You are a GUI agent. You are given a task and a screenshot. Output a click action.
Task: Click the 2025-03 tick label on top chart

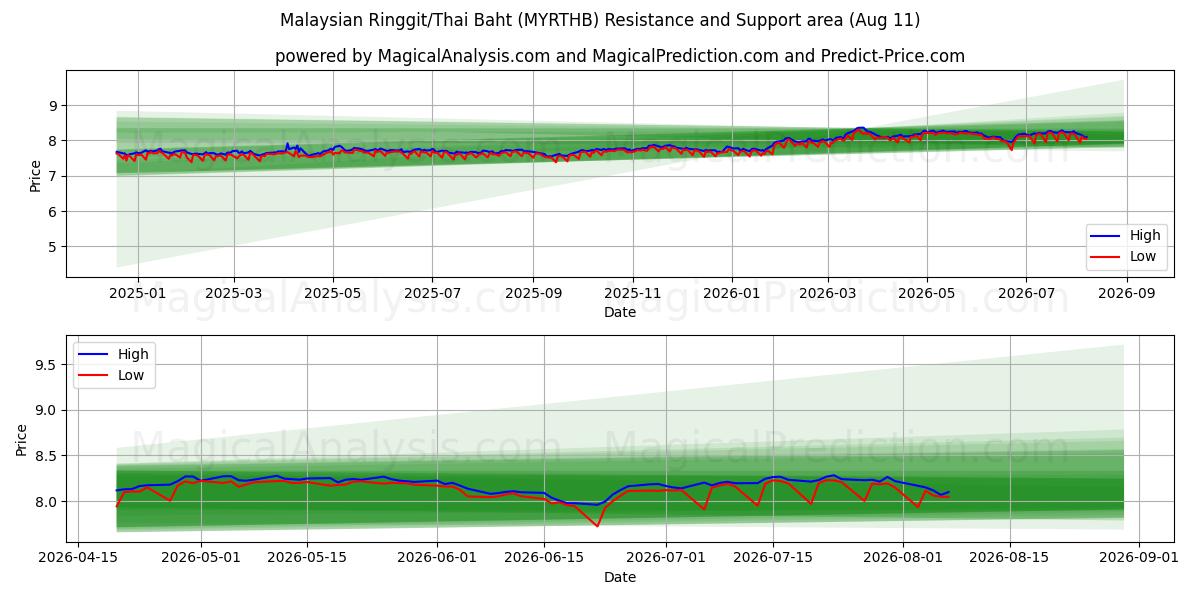pyautogui.click(x=234, y=294)
